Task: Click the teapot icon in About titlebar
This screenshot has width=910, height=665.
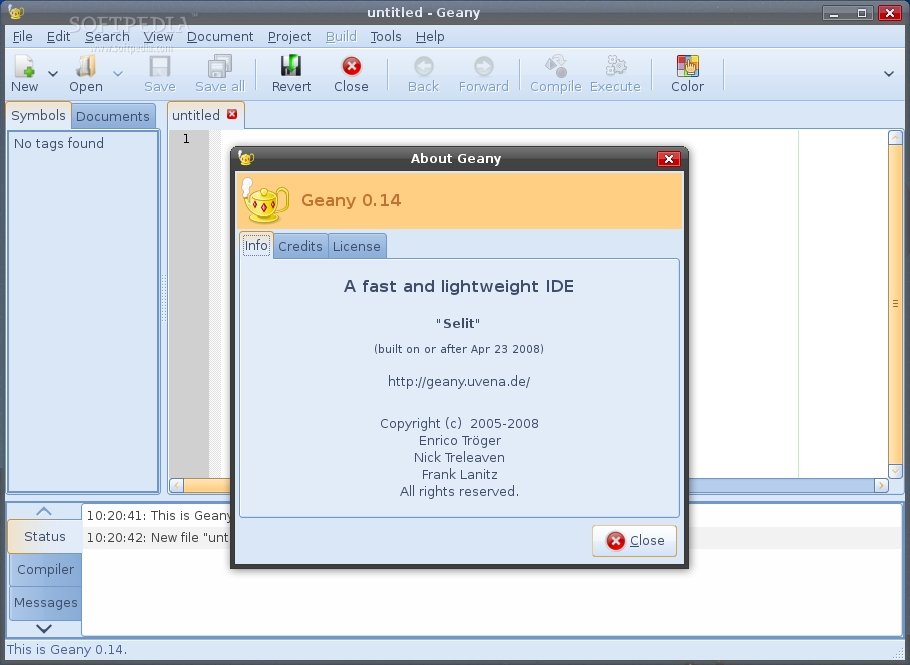Action: click(245, 158)
